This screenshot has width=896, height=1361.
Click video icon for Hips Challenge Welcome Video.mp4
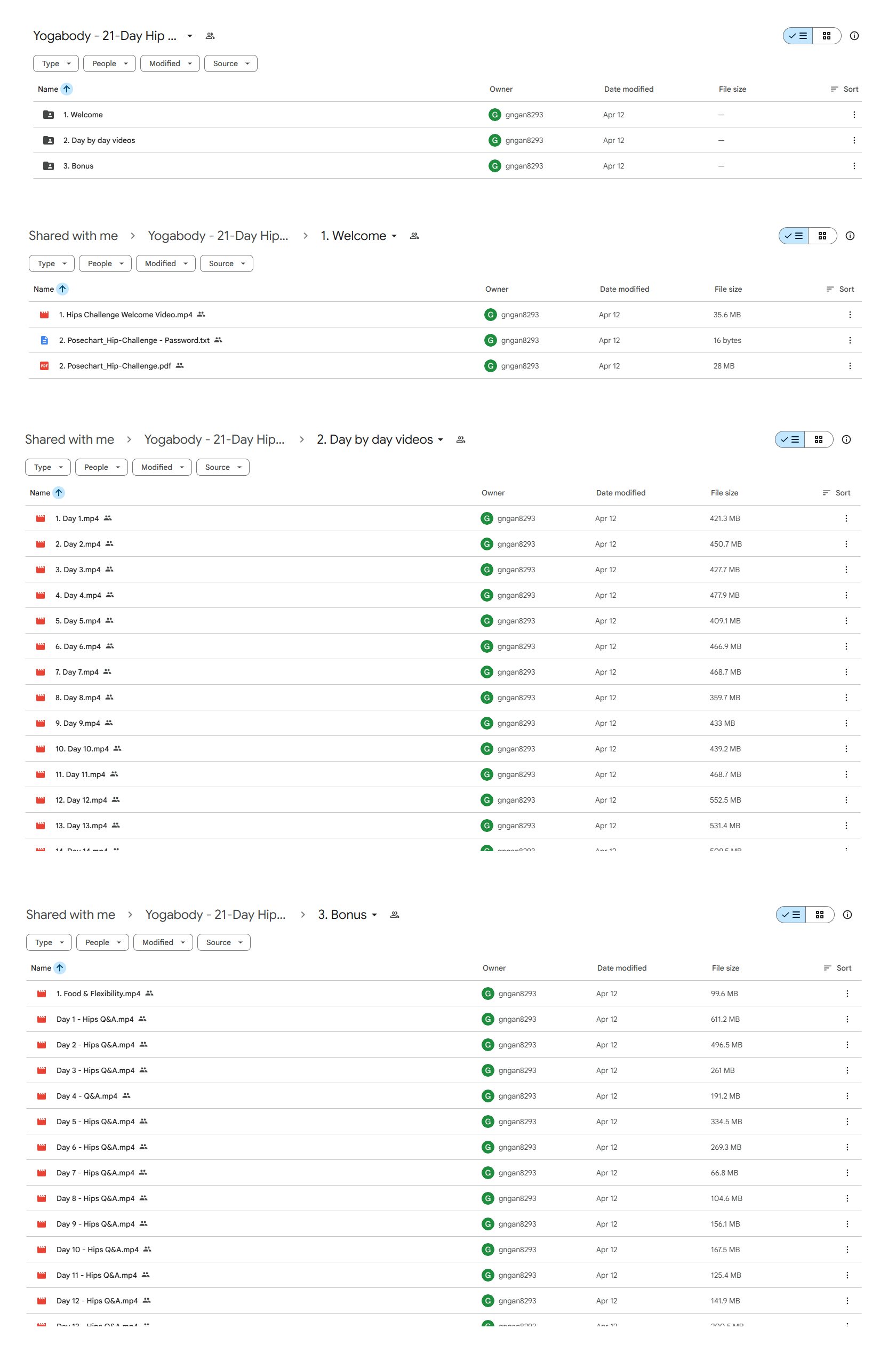(x=44, y=315)
